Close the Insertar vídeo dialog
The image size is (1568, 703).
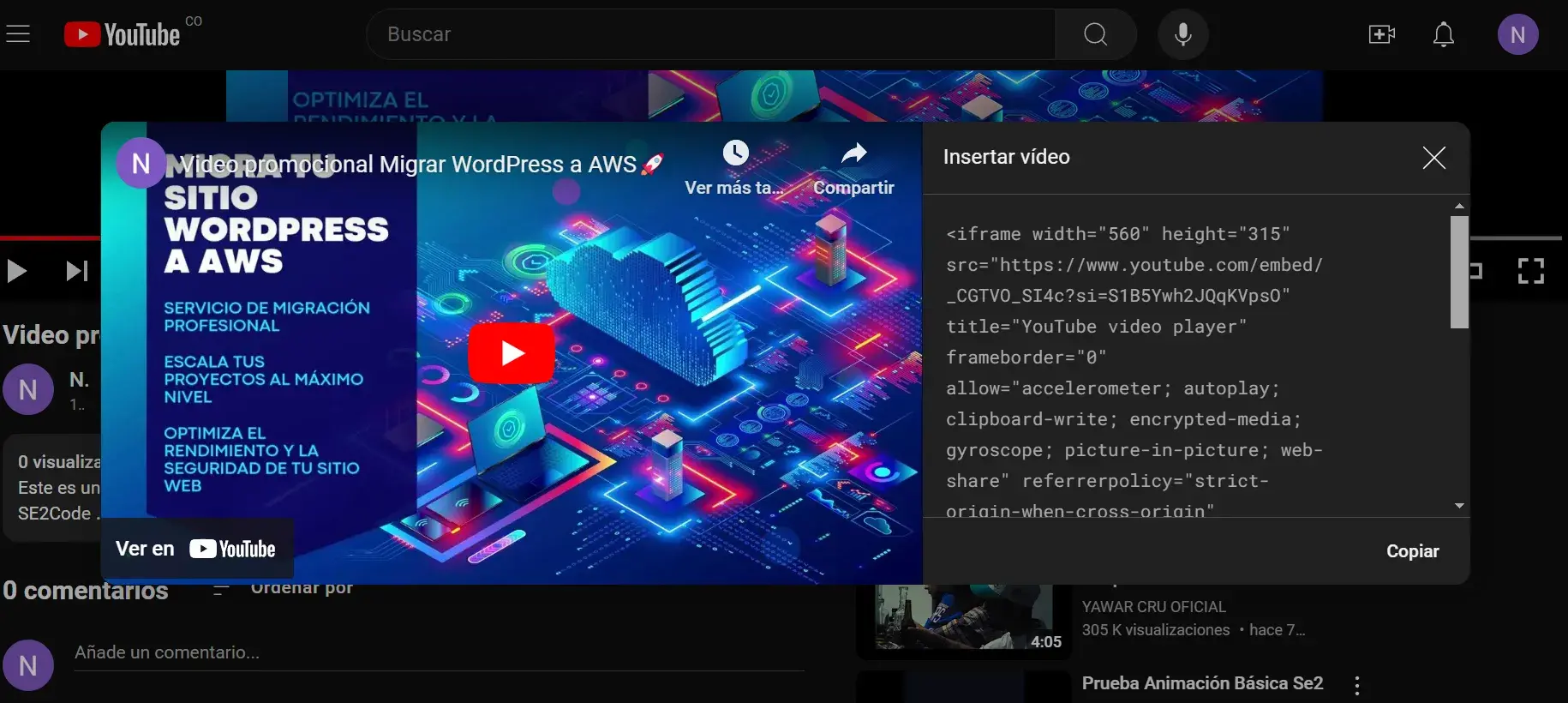[x=1433, y=158]
